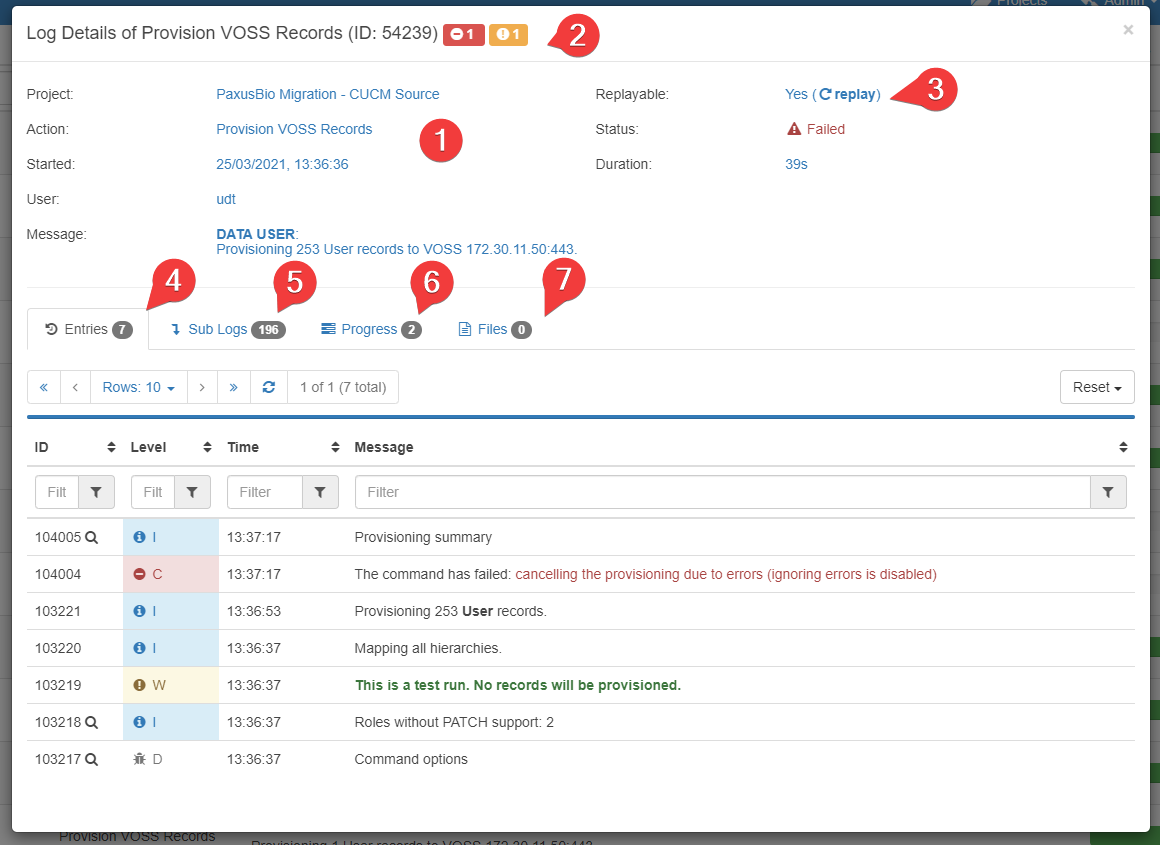Click the replay link
Viewport: 1160px width, 845px height.
(x=848, y=94)
